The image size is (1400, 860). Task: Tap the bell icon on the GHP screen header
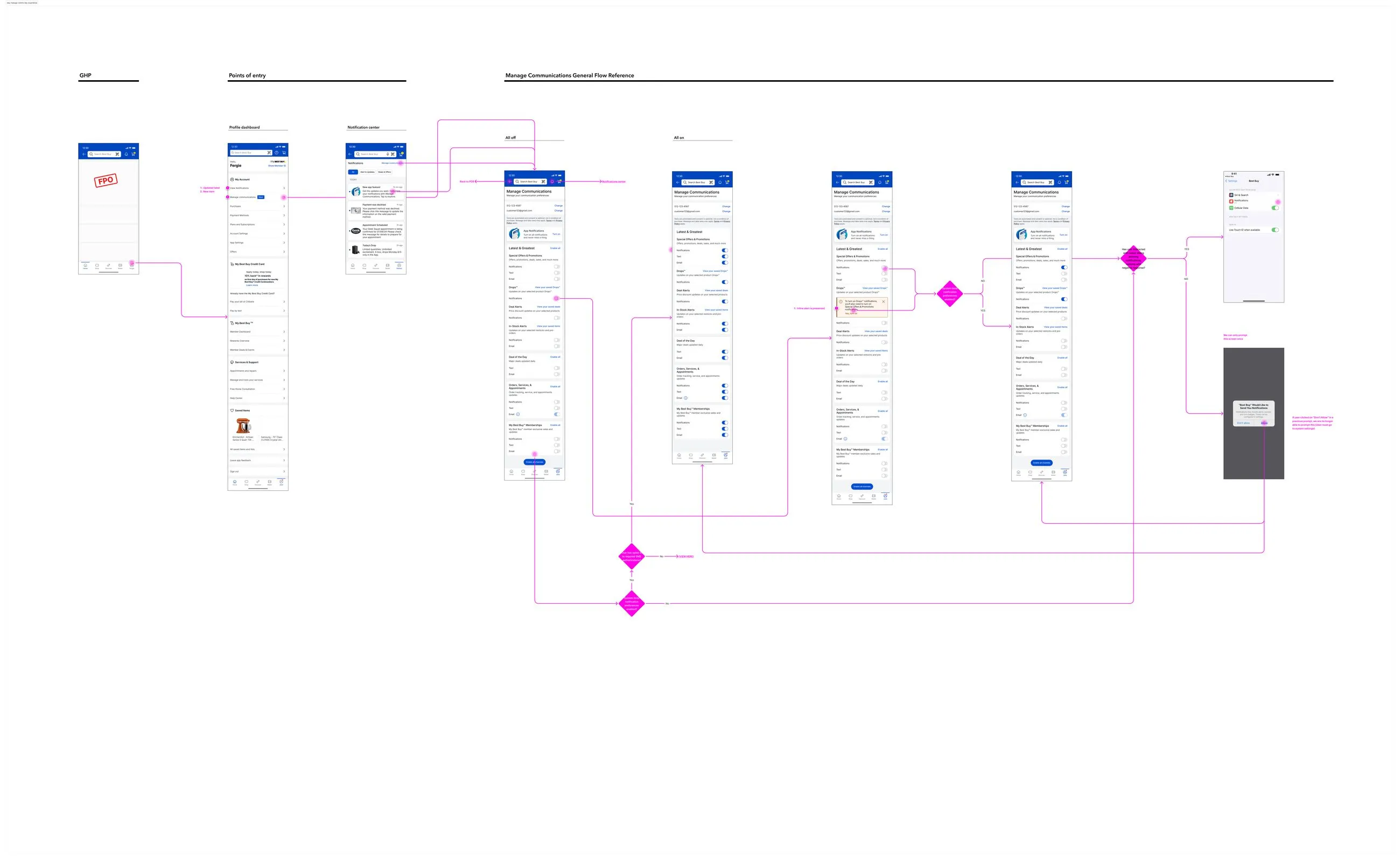[x=127, y=154]
